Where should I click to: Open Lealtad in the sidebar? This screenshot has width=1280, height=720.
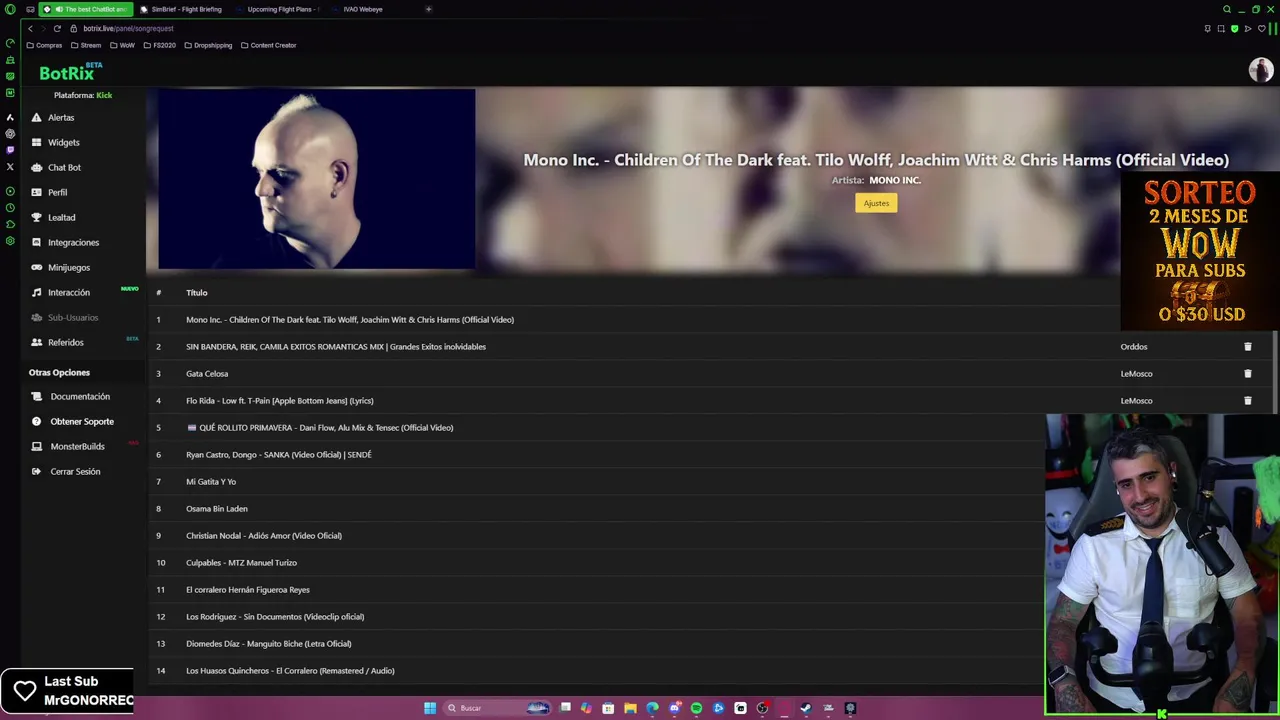pos(61,217)
